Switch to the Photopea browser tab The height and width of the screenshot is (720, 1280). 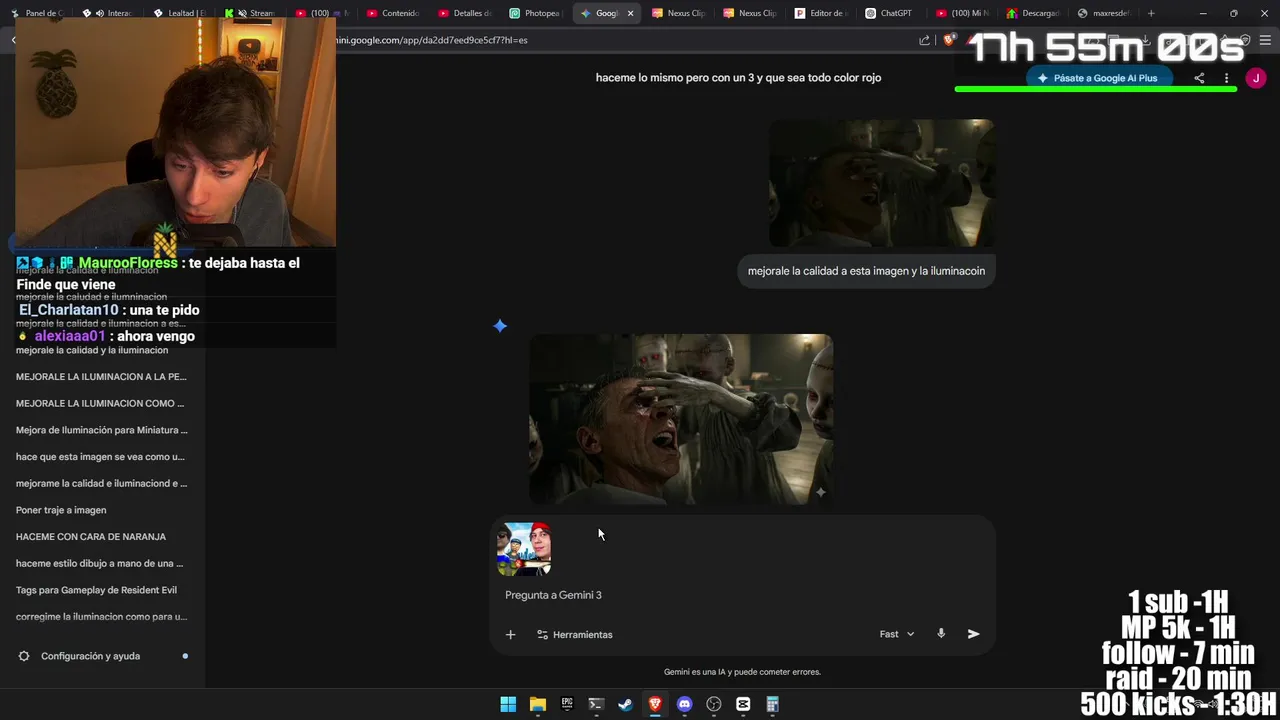[535, 13]
